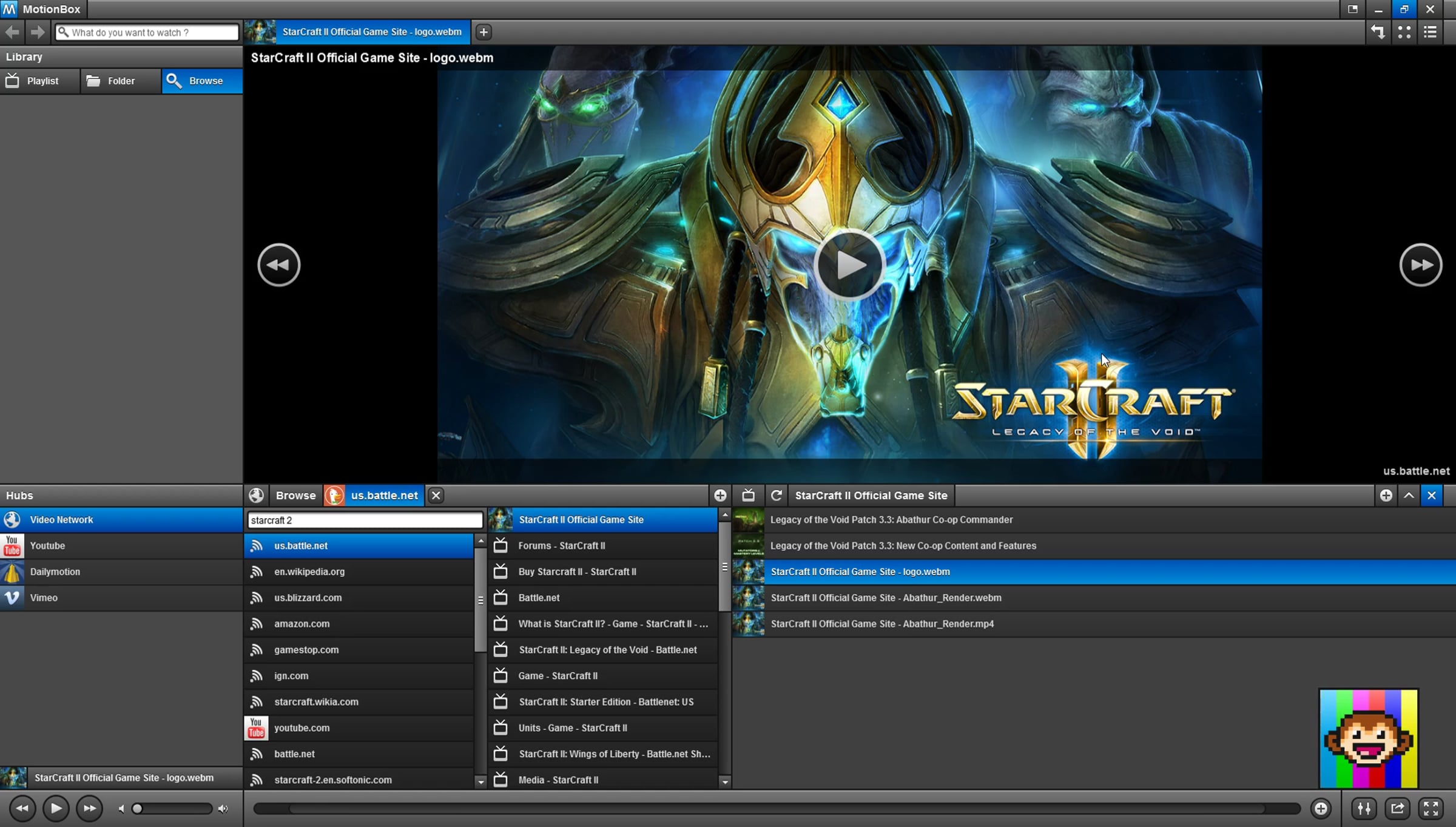Mute audio with the small speaker icon
The width and height of the screenshot is (1456, 827).
click(x=121, y=808)
